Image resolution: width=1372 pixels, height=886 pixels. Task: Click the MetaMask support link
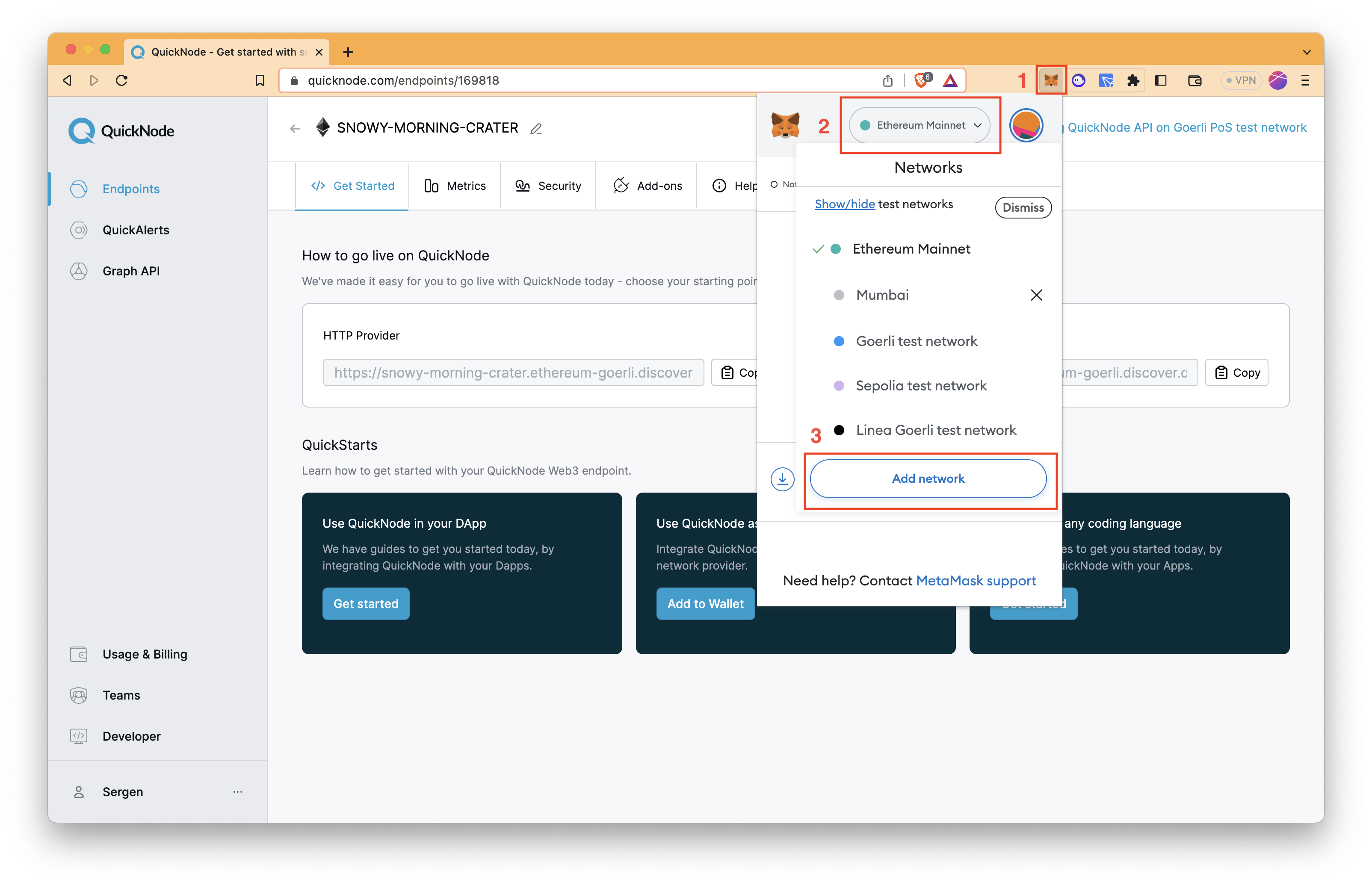click(976, 580)
